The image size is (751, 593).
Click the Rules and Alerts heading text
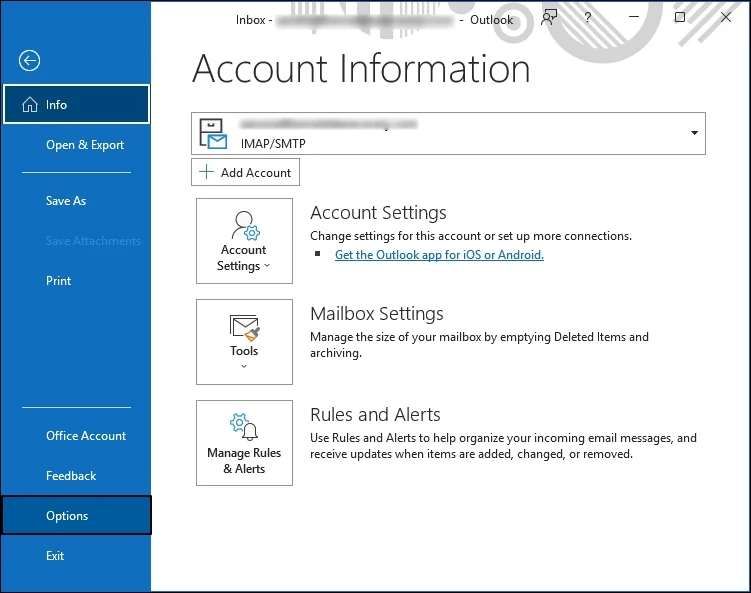point(375,414)
